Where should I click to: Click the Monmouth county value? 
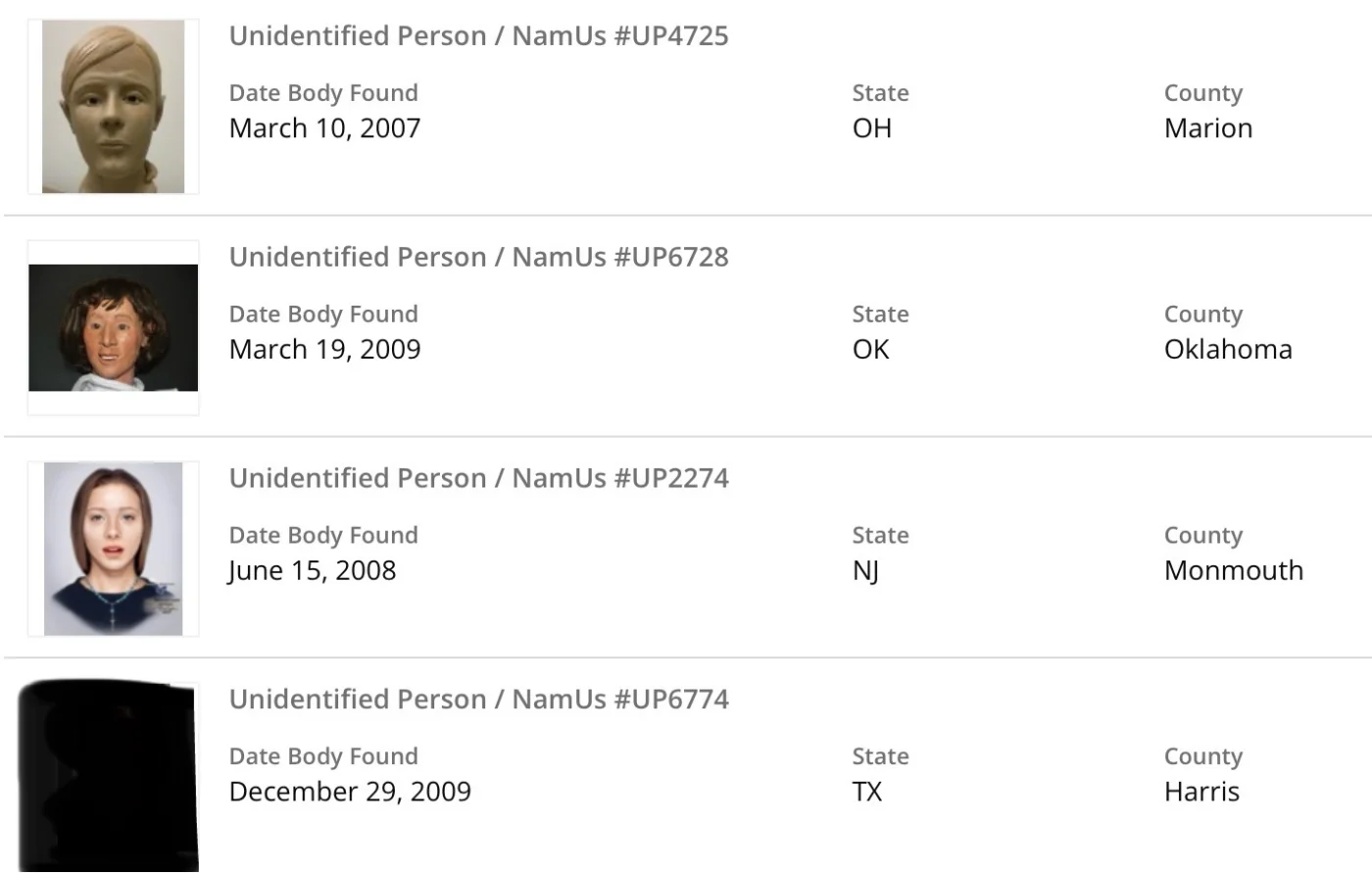pos(1233,570)
